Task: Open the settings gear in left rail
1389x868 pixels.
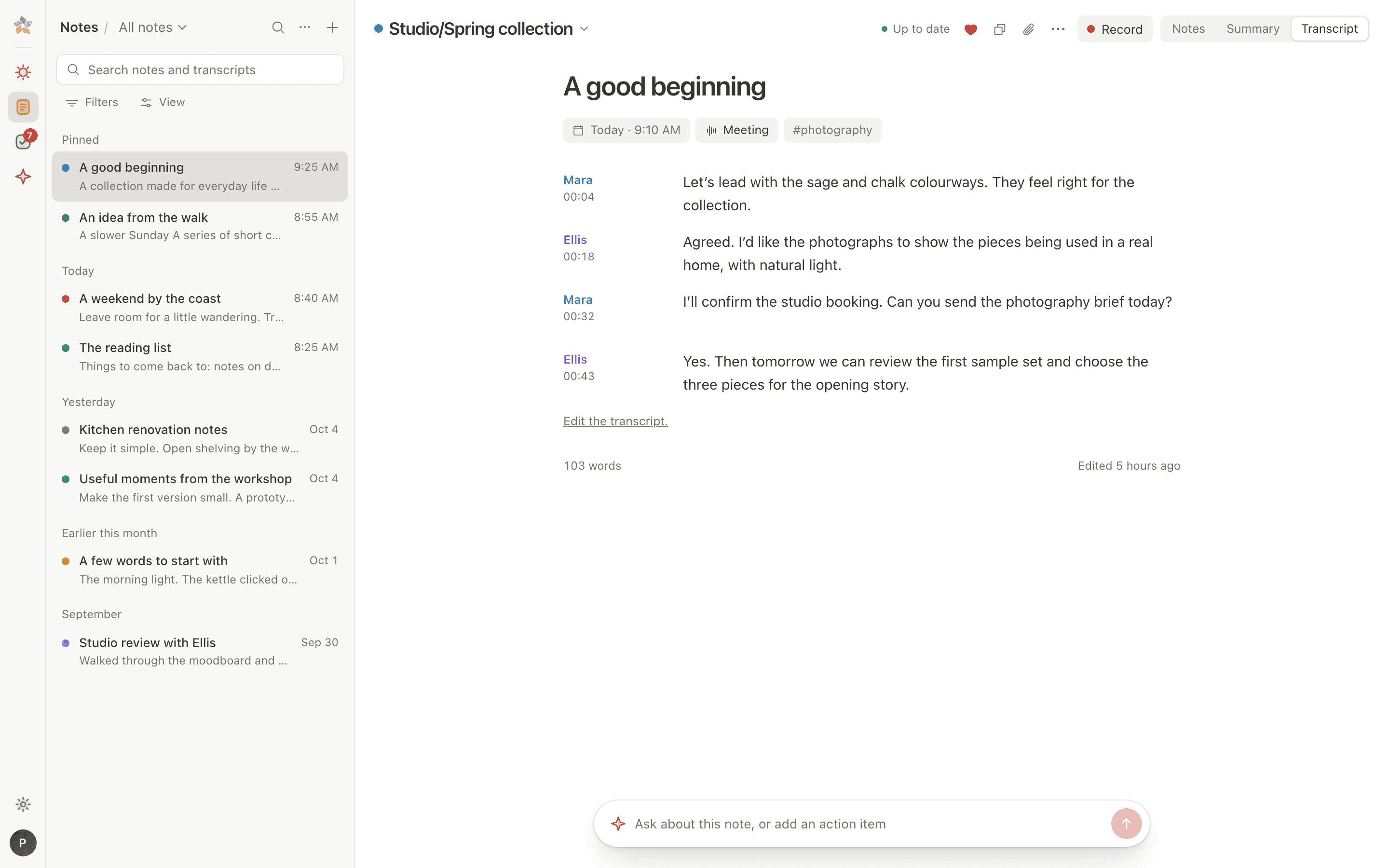Action: pos(23,804)
